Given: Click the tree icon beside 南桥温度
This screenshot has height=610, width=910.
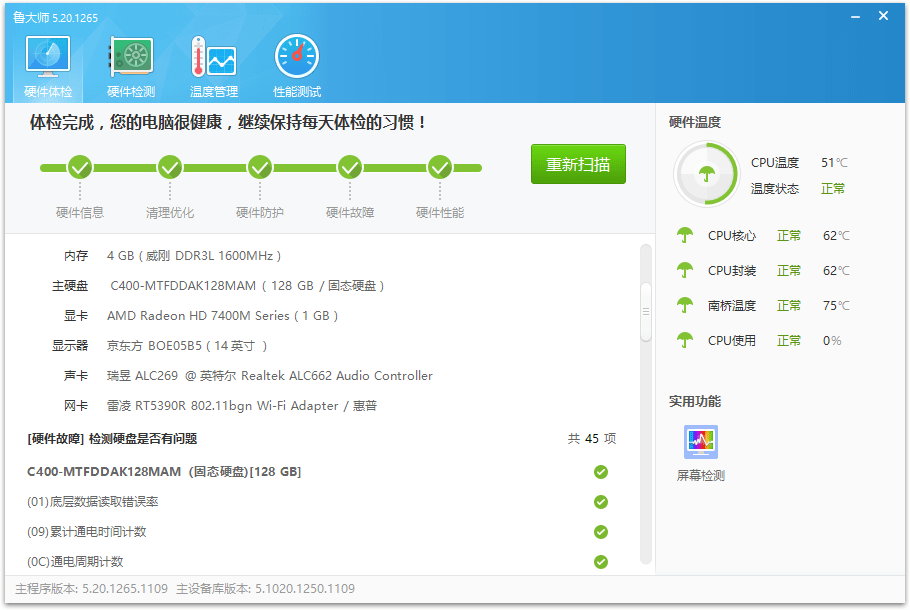Looking at the screenshot, I should tap(684, 306).
